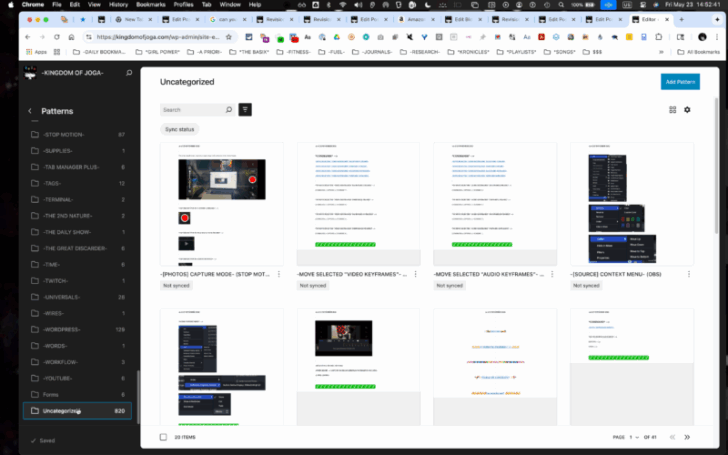
Task: Open the History menu in menu bar
Action: (x=118, y=5)
